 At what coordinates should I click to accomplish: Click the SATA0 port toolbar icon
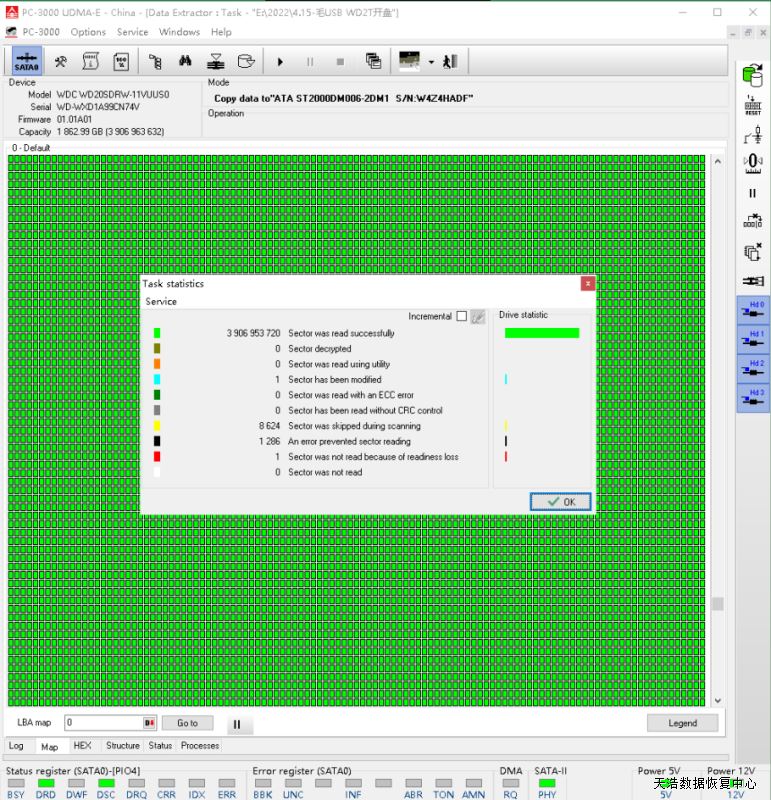(x=26, y=61)
